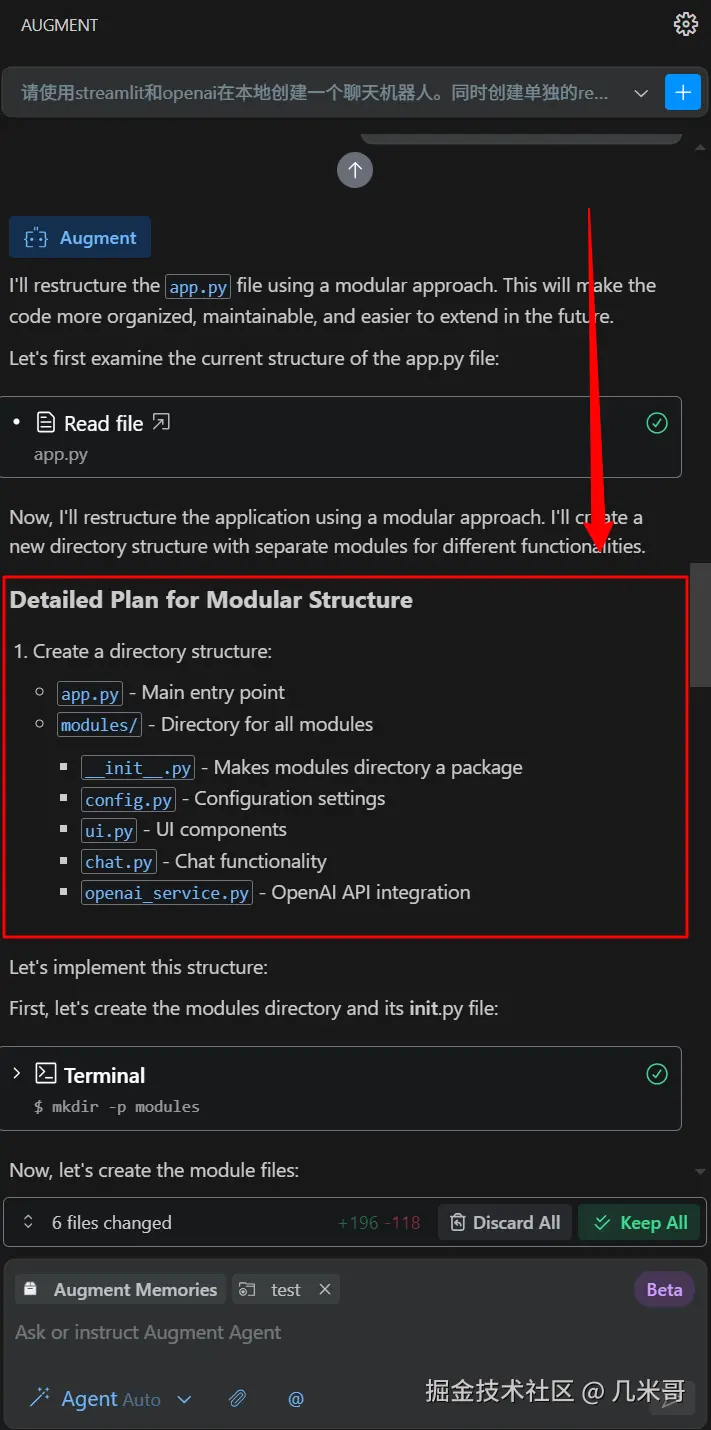Click the attach file paperclip icon

237,1399
